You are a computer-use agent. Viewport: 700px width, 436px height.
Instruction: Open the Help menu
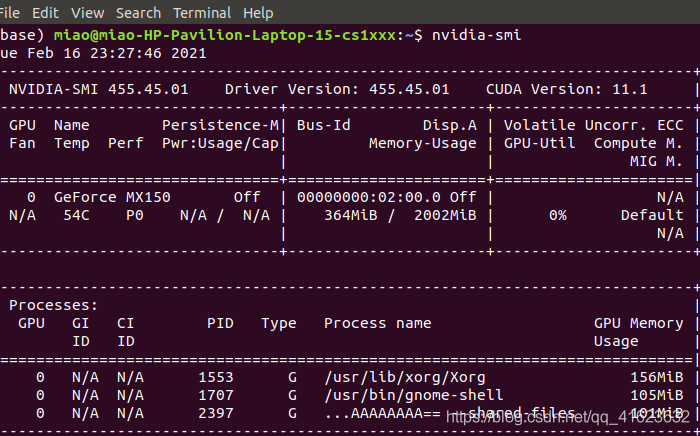tap(258, 13)
